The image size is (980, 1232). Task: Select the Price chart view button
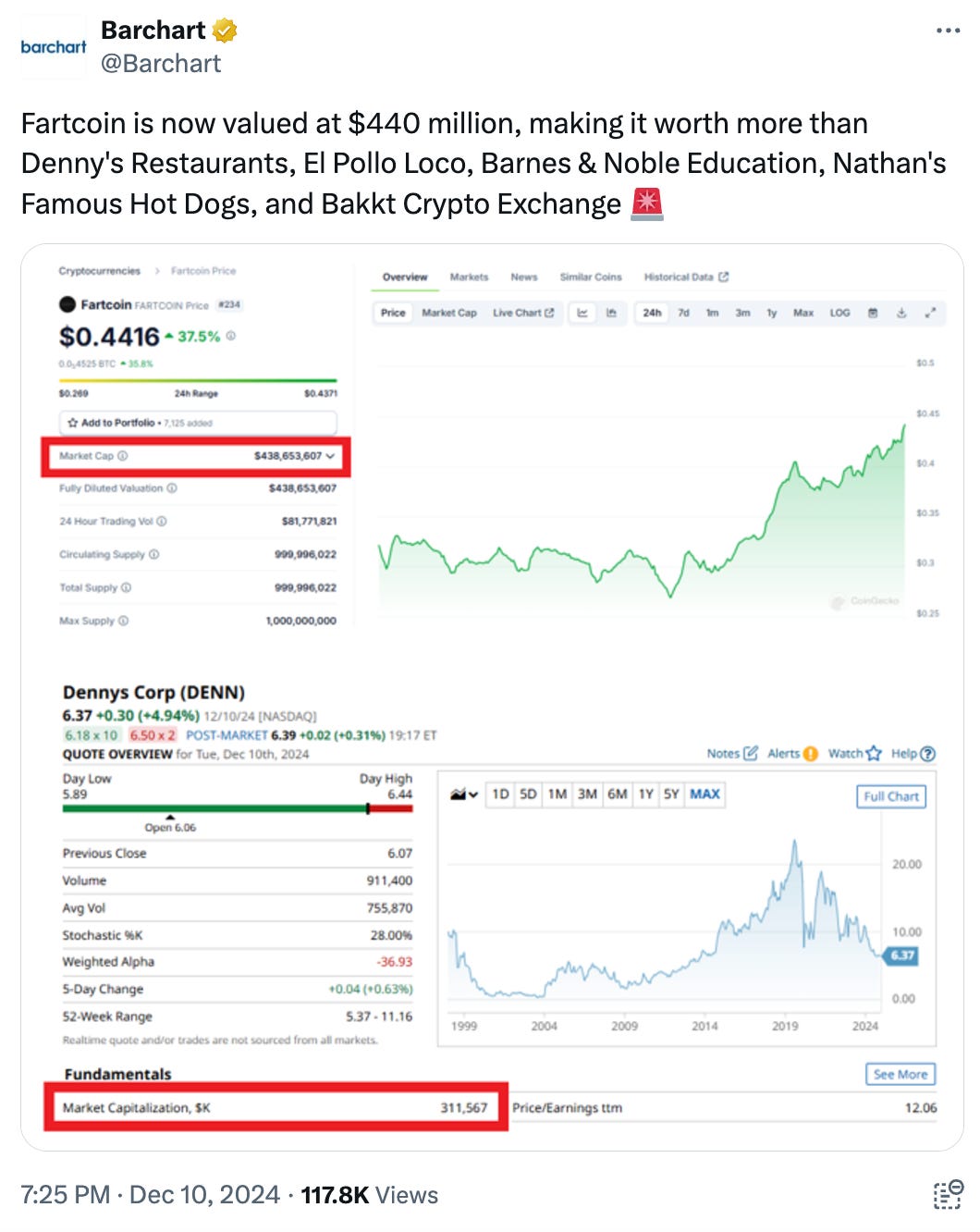point(393,313)
